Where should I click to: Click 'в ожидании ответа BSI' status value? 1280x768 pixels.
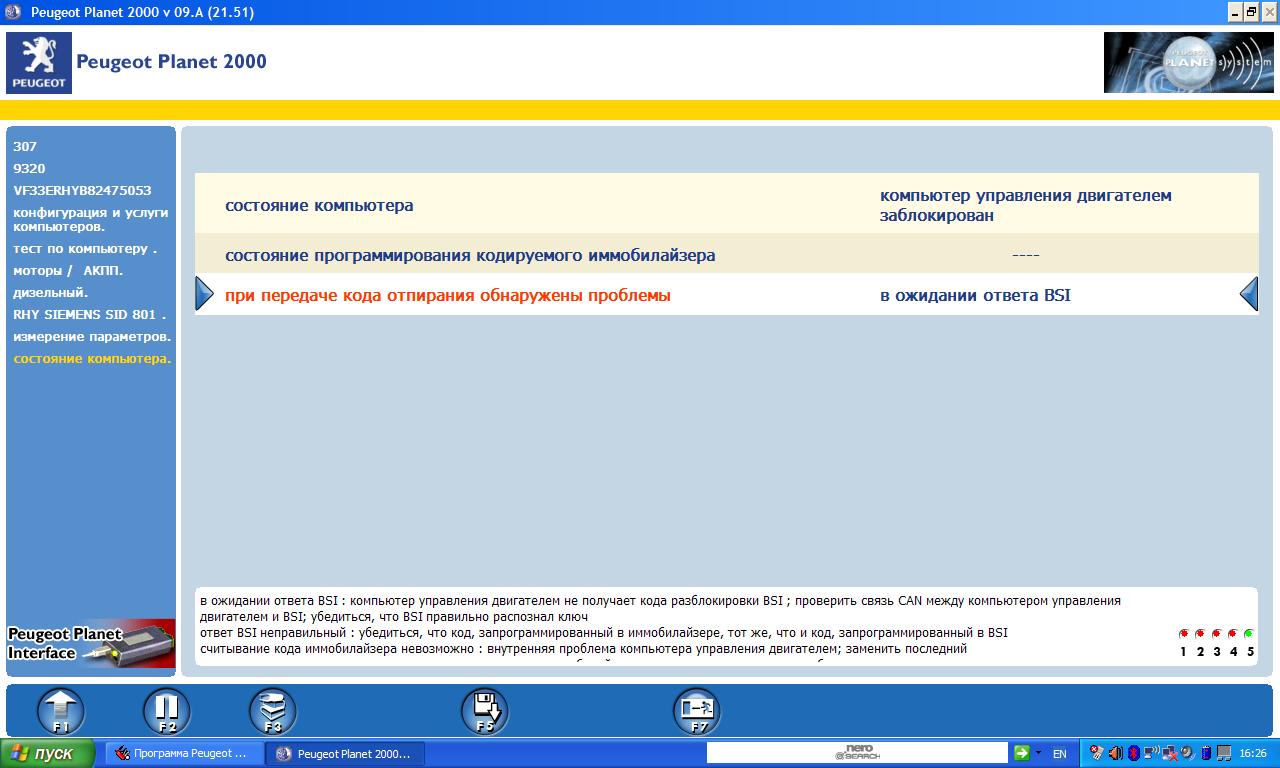point(975,295)
